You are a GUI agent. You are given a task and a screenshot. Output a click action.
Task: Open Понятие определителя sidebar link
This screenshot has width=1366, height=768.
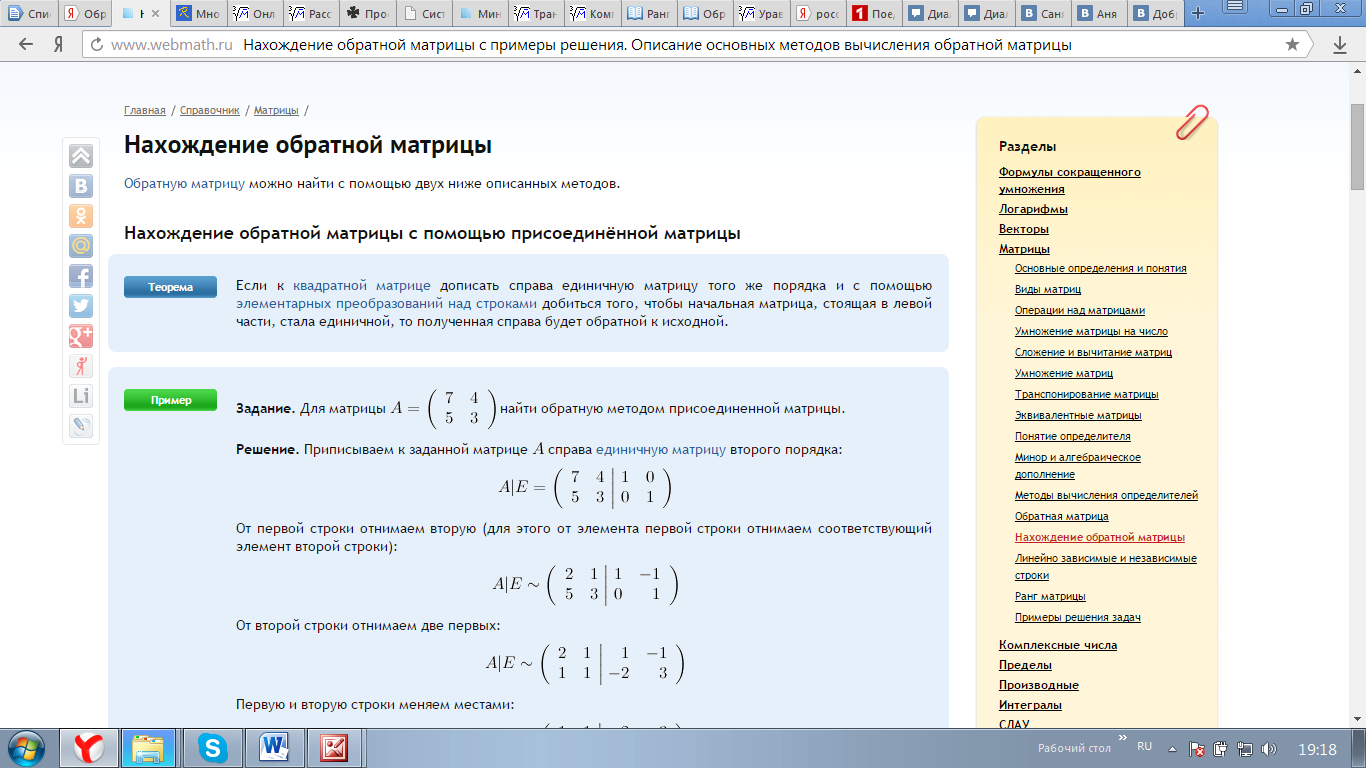click(x=1073, y=436)
